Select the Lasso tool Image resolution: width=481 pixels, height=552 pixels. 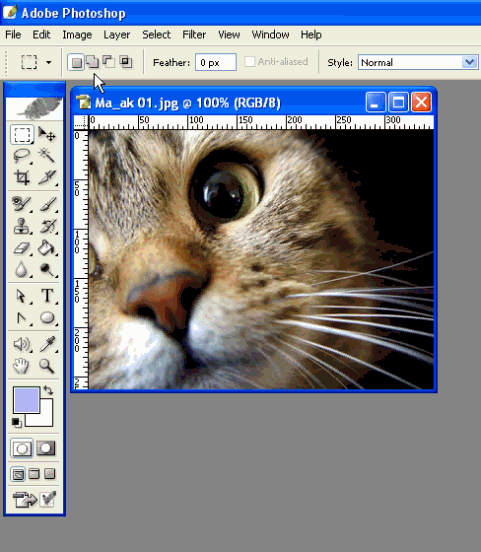22,156
